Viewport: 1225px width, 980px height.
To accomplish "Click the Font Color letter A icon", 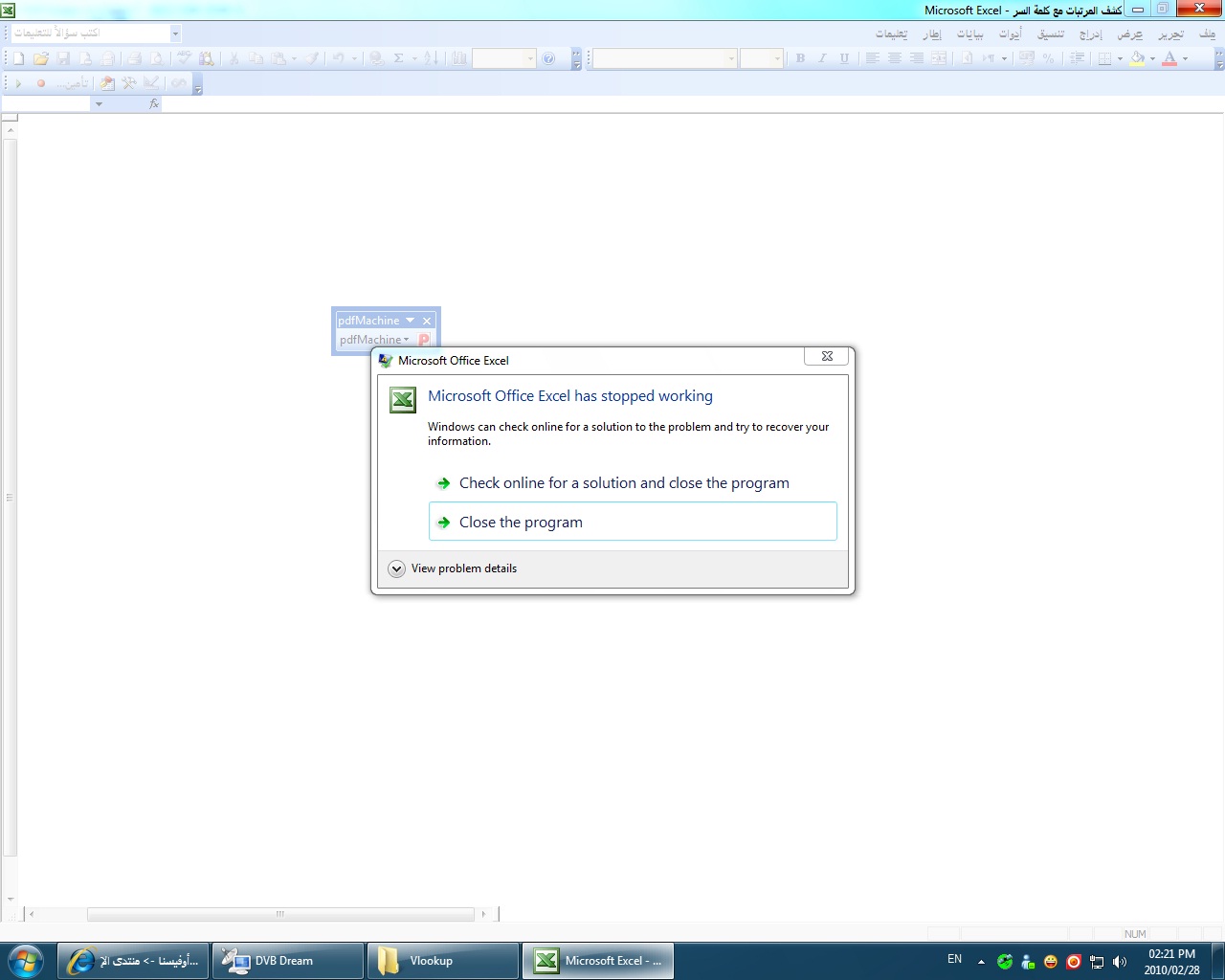I will [1169, 58].
